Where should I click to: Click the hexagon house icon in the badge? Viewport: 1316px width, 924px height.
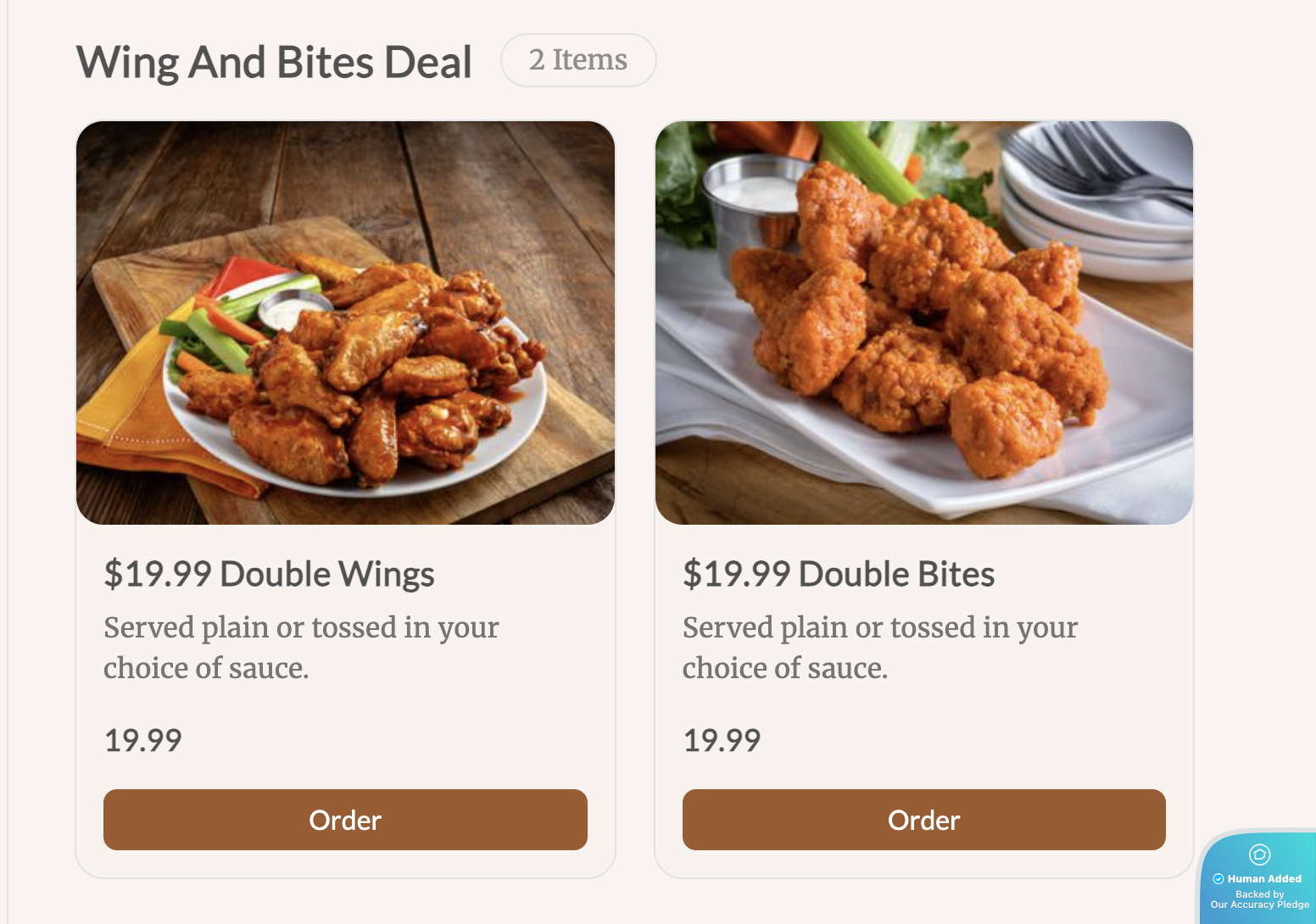tap(1260, 854)
